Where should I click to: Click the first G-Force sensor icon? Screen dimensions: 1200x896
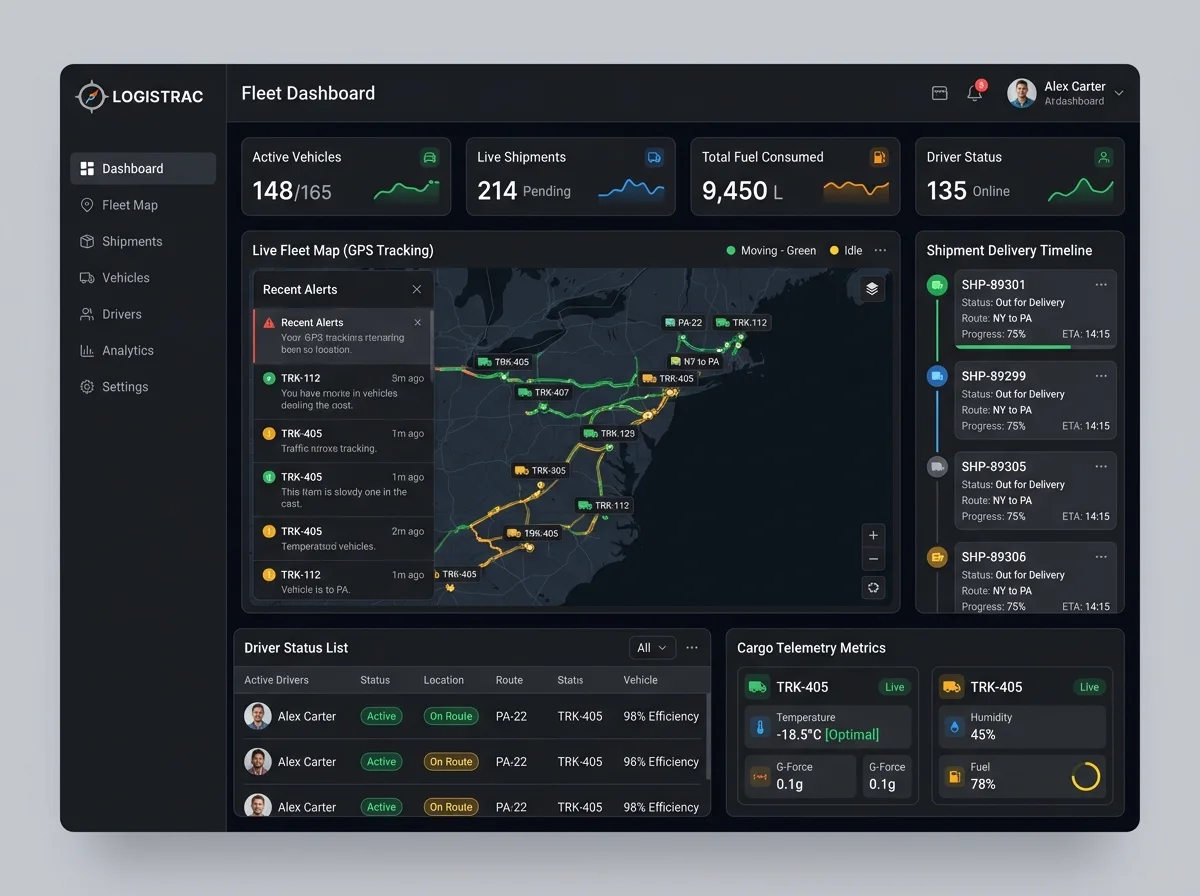[760, 775]
